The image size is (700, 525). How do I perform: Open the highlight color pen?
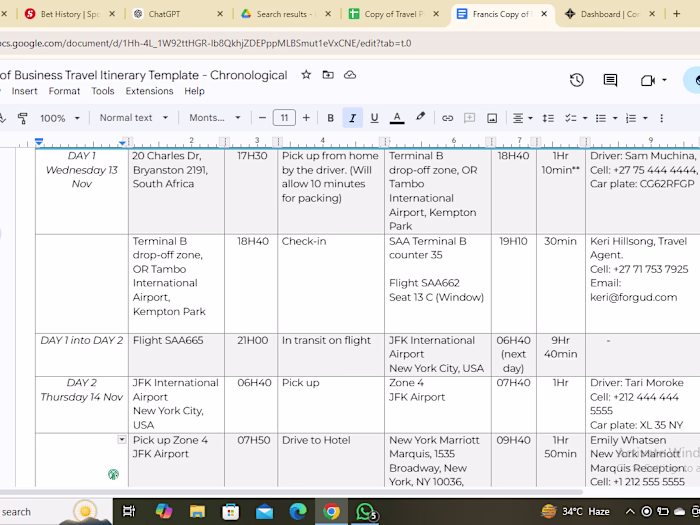420,117
